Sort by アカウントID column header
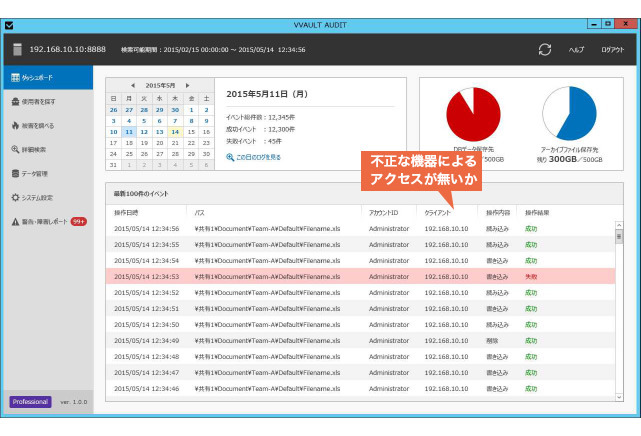The height and width of the screenshot is (436, 641). pyautogui.click(x=383, y=212)
